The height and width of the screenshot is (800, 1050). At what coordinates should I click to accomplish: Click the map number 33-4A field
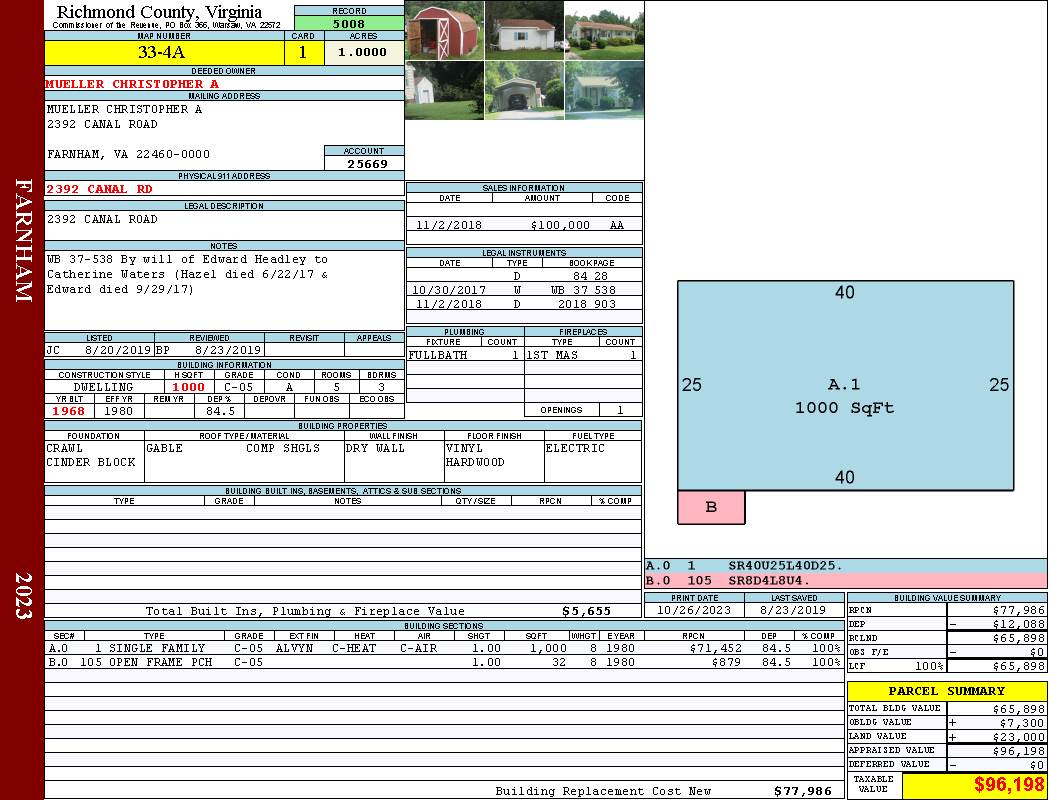pos(164,52)
